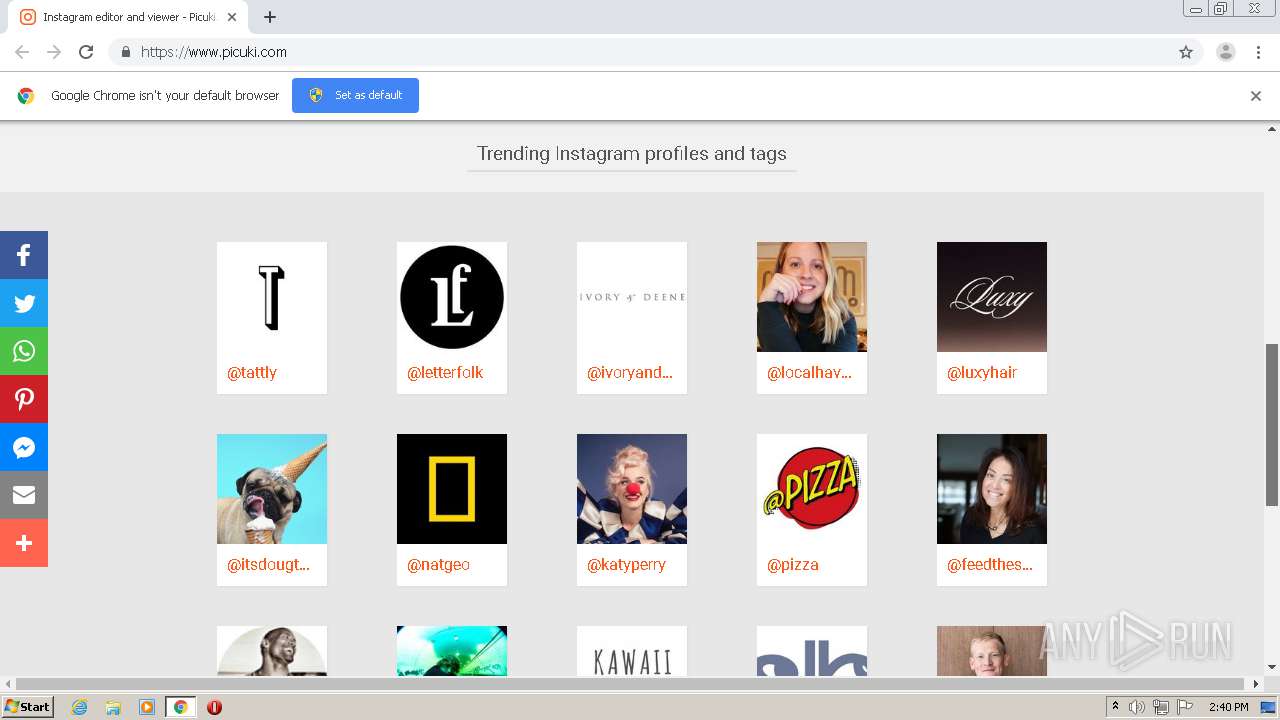Click the Pizza logo thumbnail

812,489
